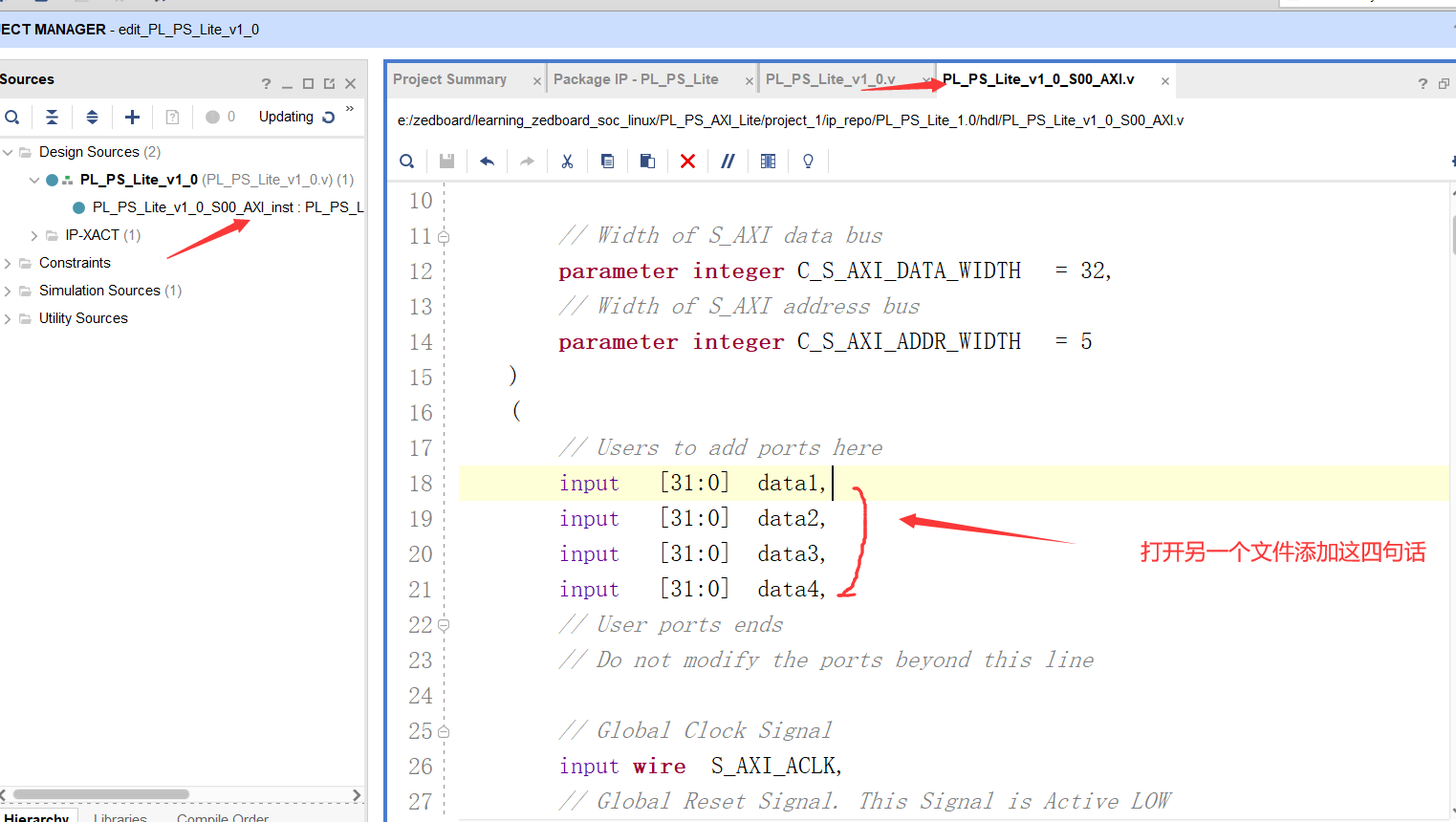Expand all items in Sources panel
The image size is (1456, 822).
[x=92, y=117]
